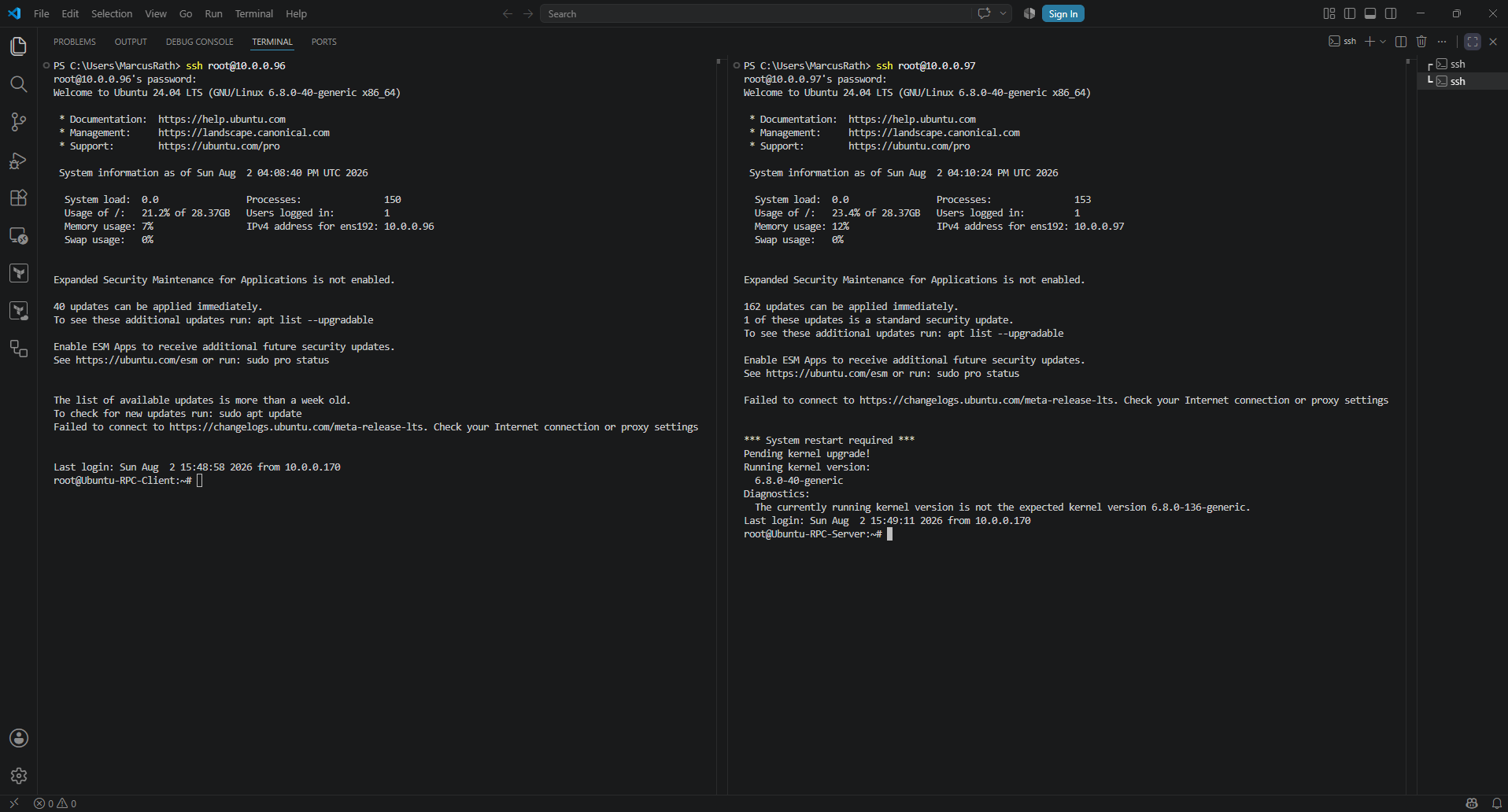This screenshot has height=812, width=1508.
Task: Toggle maximized panel size
Action: tap(1473, 41)
